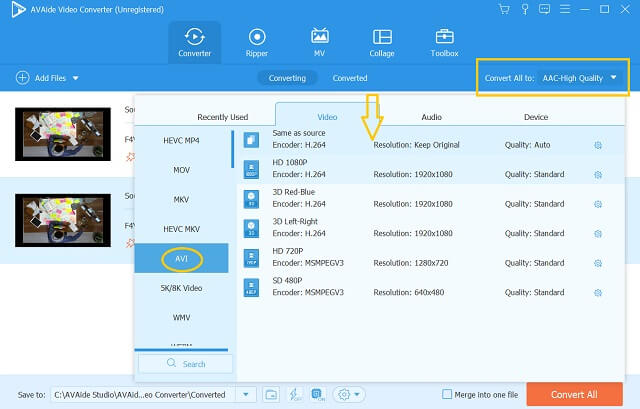Screen dimensions: 640x409
Task: Open settings gear for HD 720P
Action: tap(598, 263)
